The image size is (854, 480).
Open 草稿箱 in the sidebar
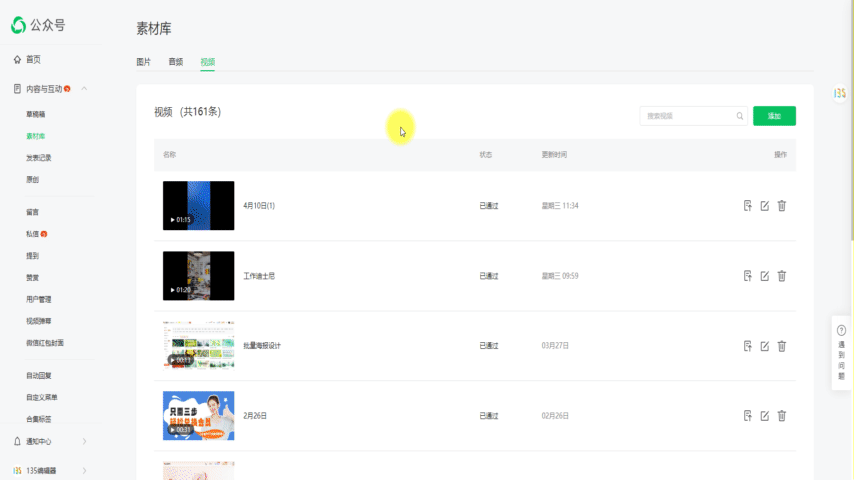click(x=35, y=114)
